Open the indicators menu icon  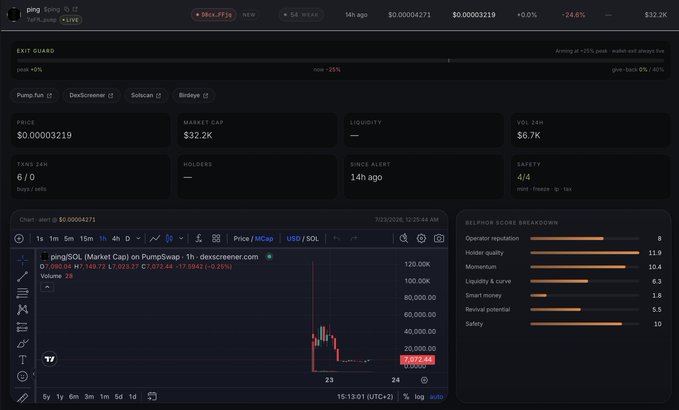198,239
